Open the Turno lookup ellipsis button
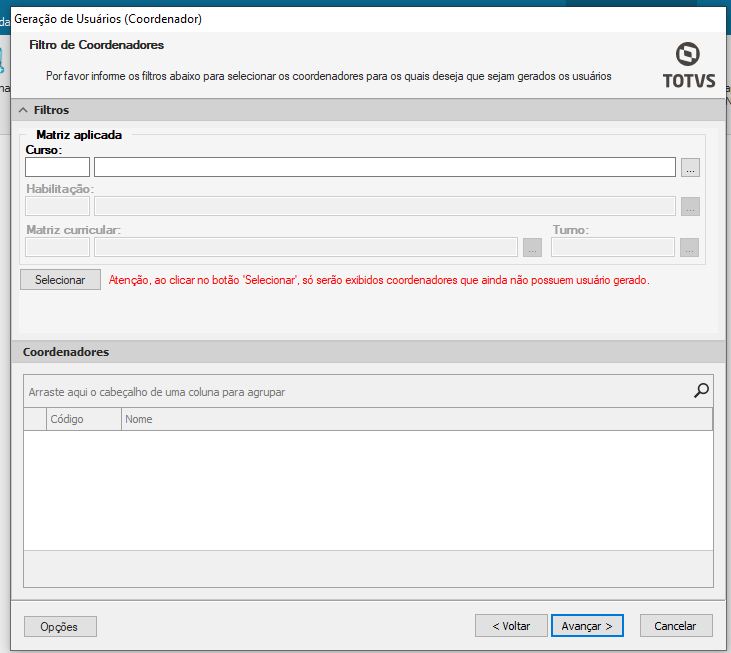The image size is (731, 653). coord(690,248)
